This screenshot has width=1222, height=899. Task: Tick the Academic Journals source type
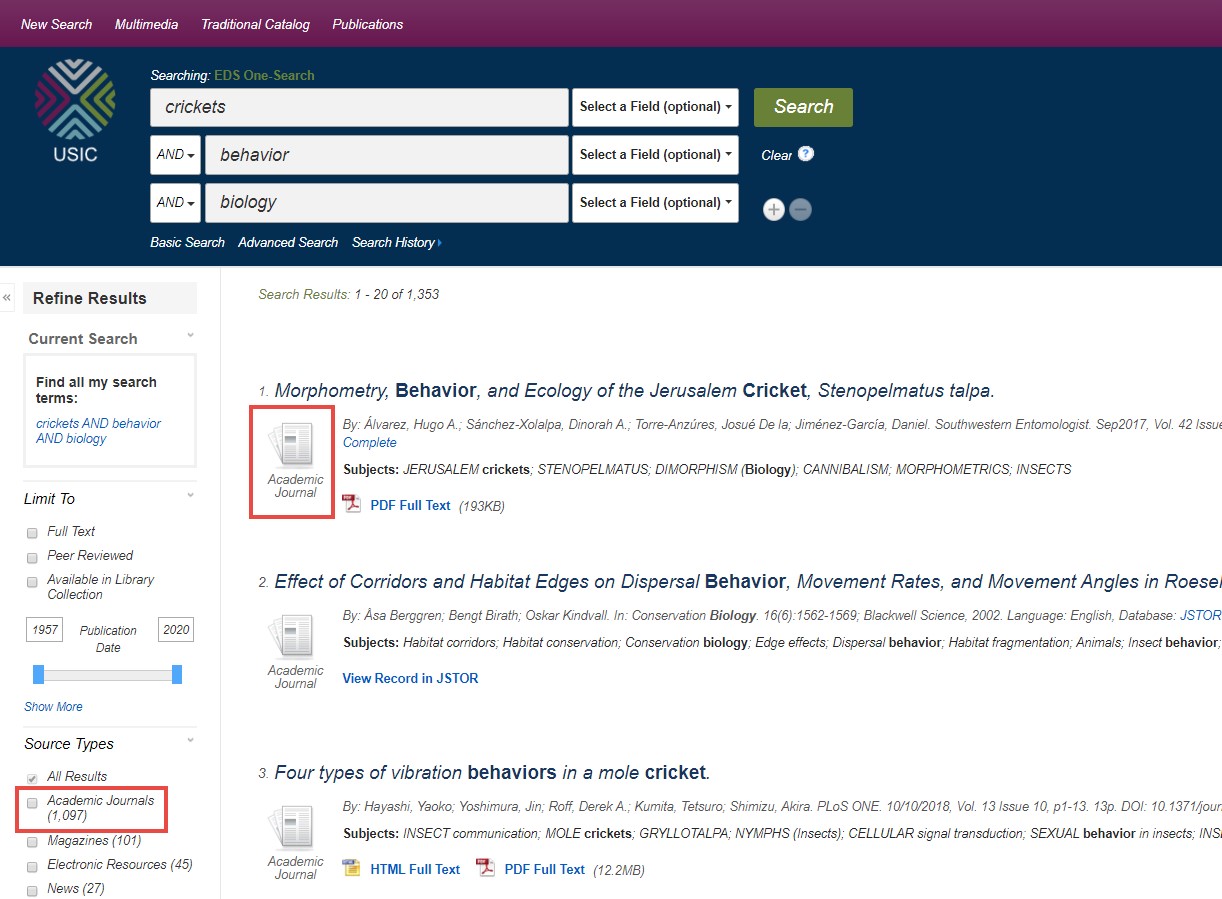(32, 803)
